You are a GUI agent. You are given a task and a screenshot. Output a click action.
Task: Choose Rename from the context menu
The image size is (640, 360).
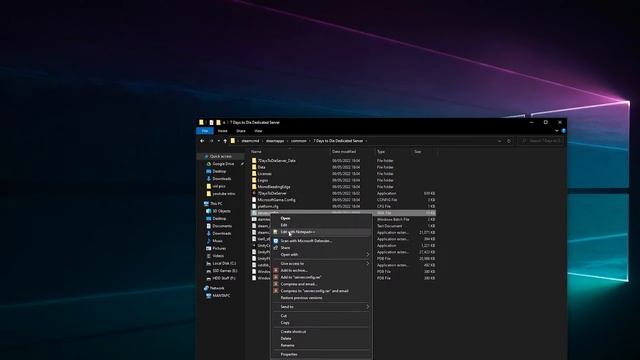(x=322, y=345)
